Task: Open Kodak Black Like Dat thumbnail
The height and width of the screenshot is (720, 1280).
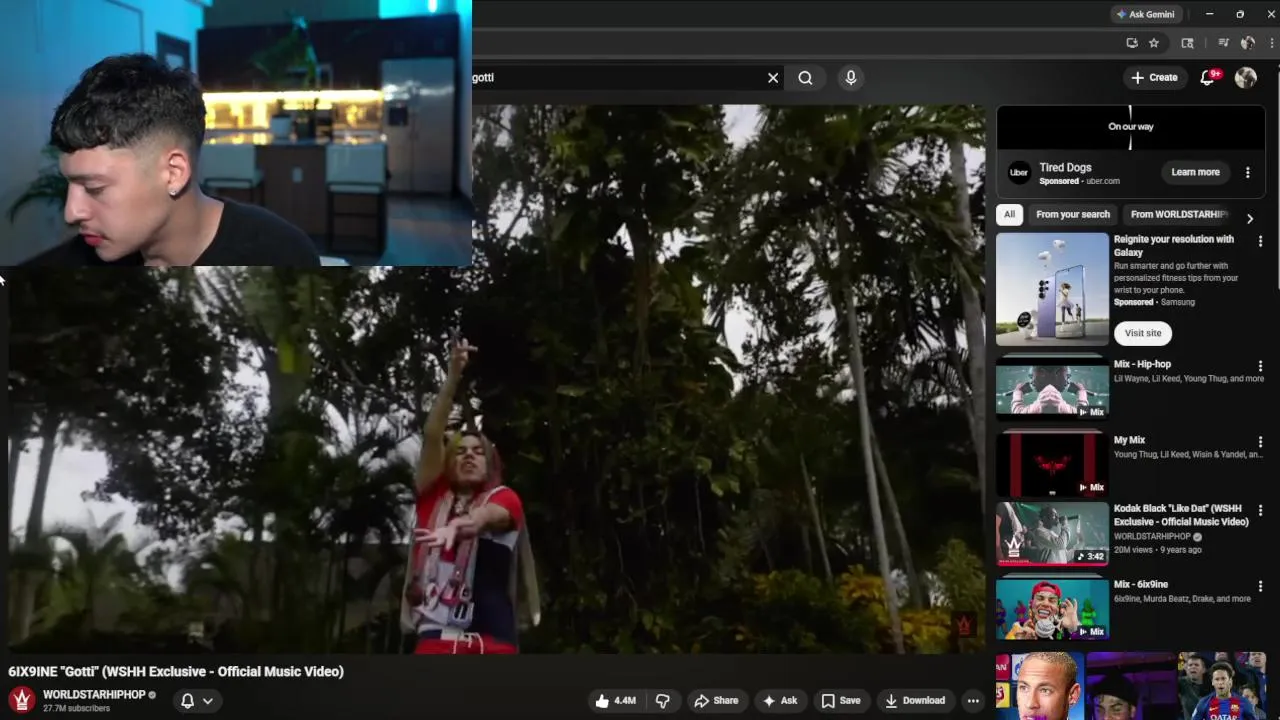Action: [x=1052, y=533]
